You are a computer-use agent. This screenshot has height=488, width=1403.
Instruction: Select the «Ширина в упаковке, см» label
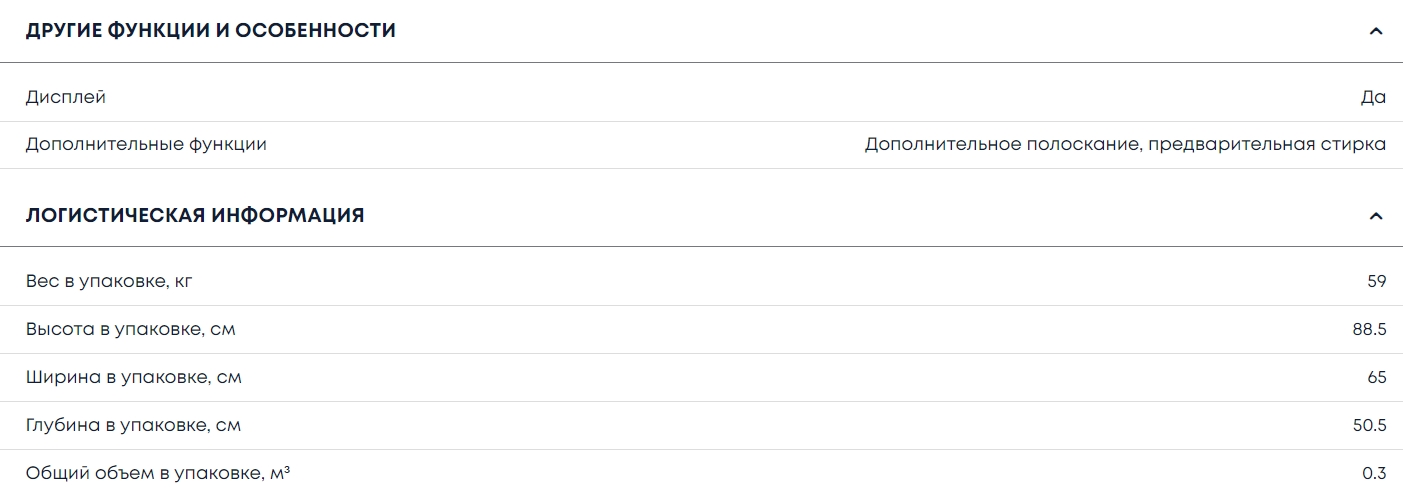tap(134, 377)
